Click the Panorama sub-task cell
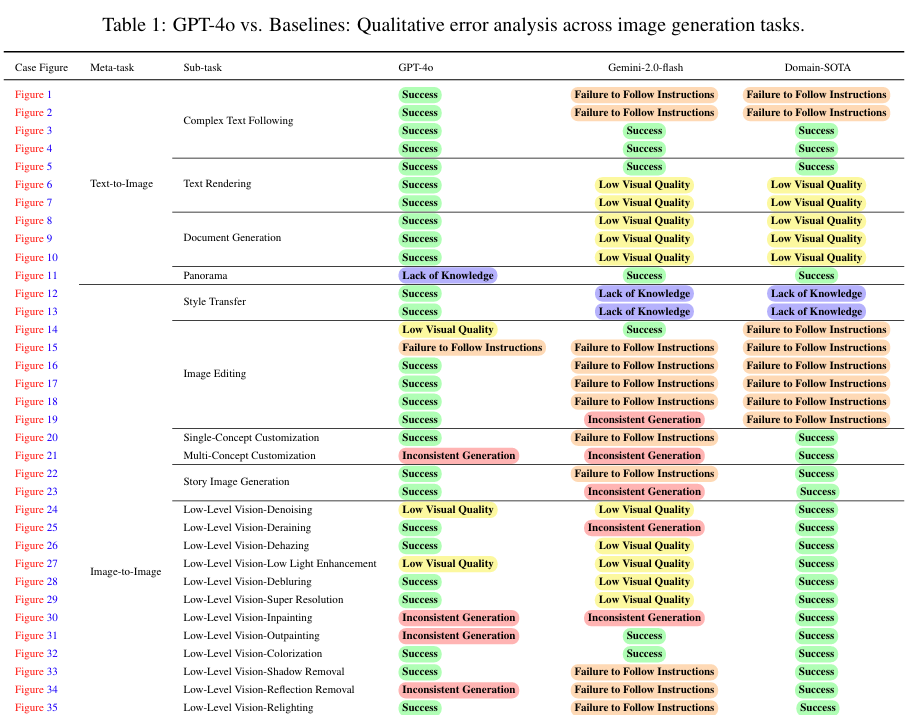This screenshot has height=715, width=913. click(x=206, y=275)
